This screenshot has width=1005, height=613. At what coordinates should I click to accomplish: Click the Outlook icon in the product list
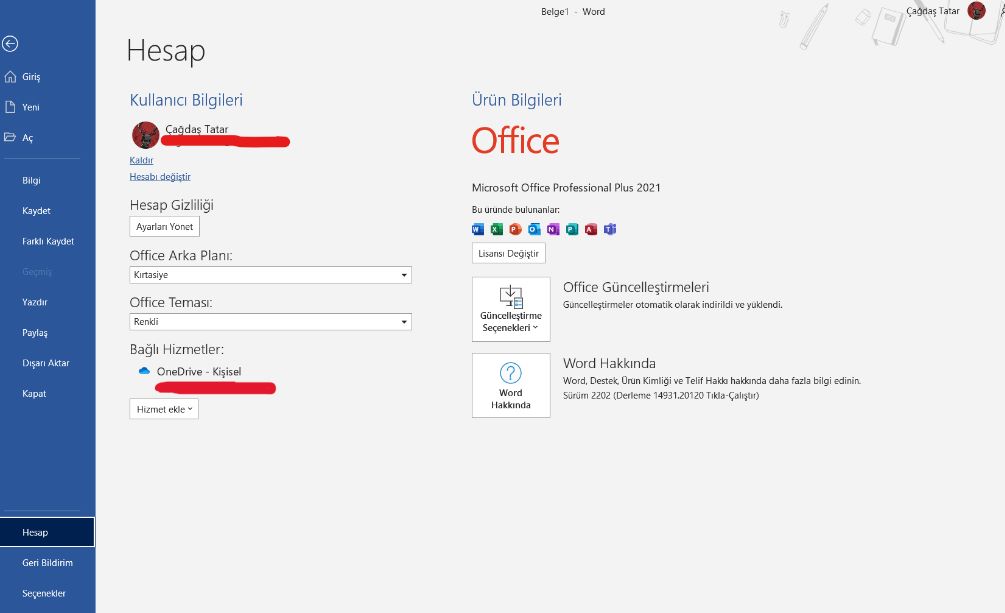(x=534, y=229)
